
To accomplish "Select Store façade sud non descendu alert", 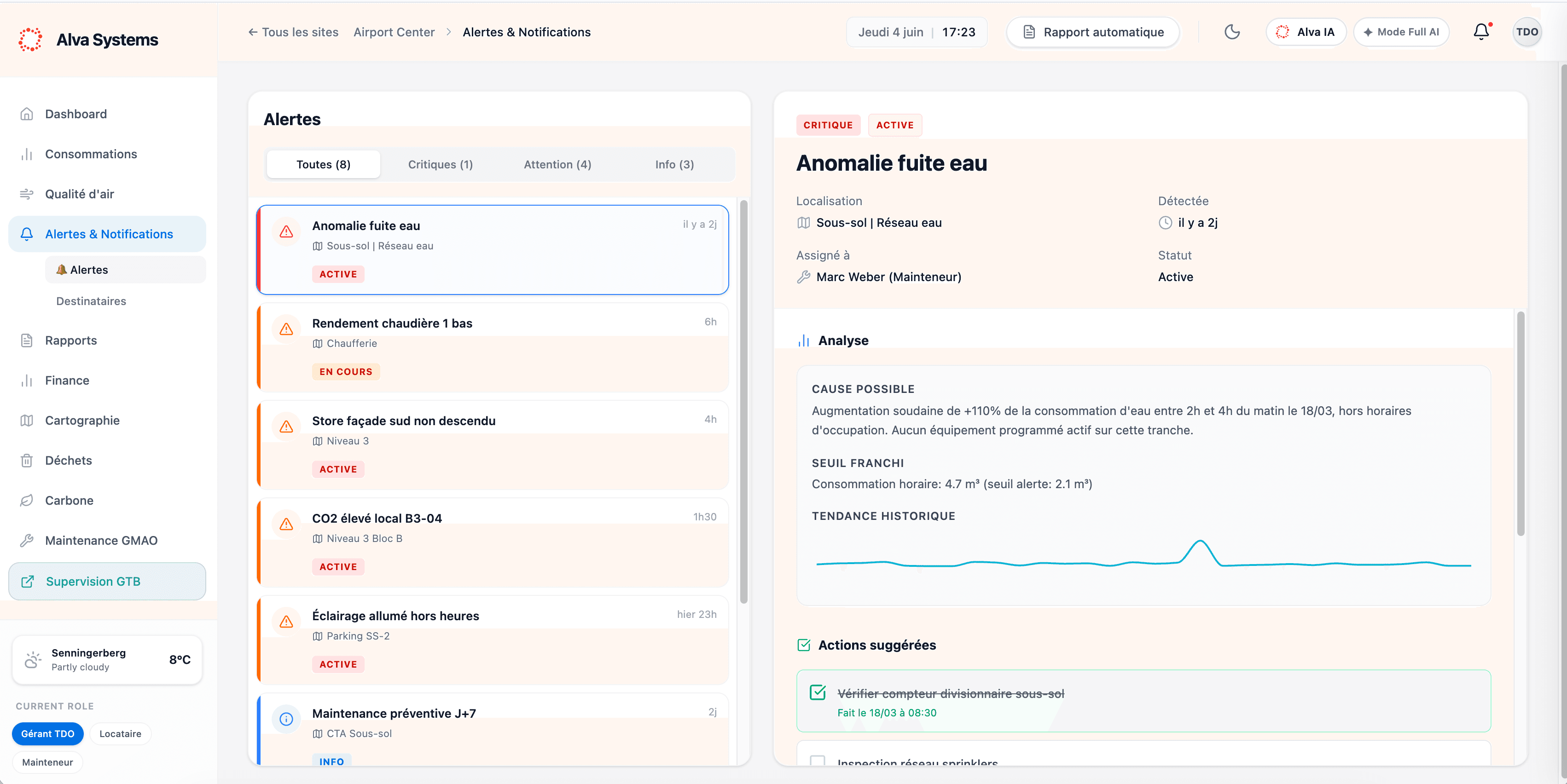I will [493, 445].
